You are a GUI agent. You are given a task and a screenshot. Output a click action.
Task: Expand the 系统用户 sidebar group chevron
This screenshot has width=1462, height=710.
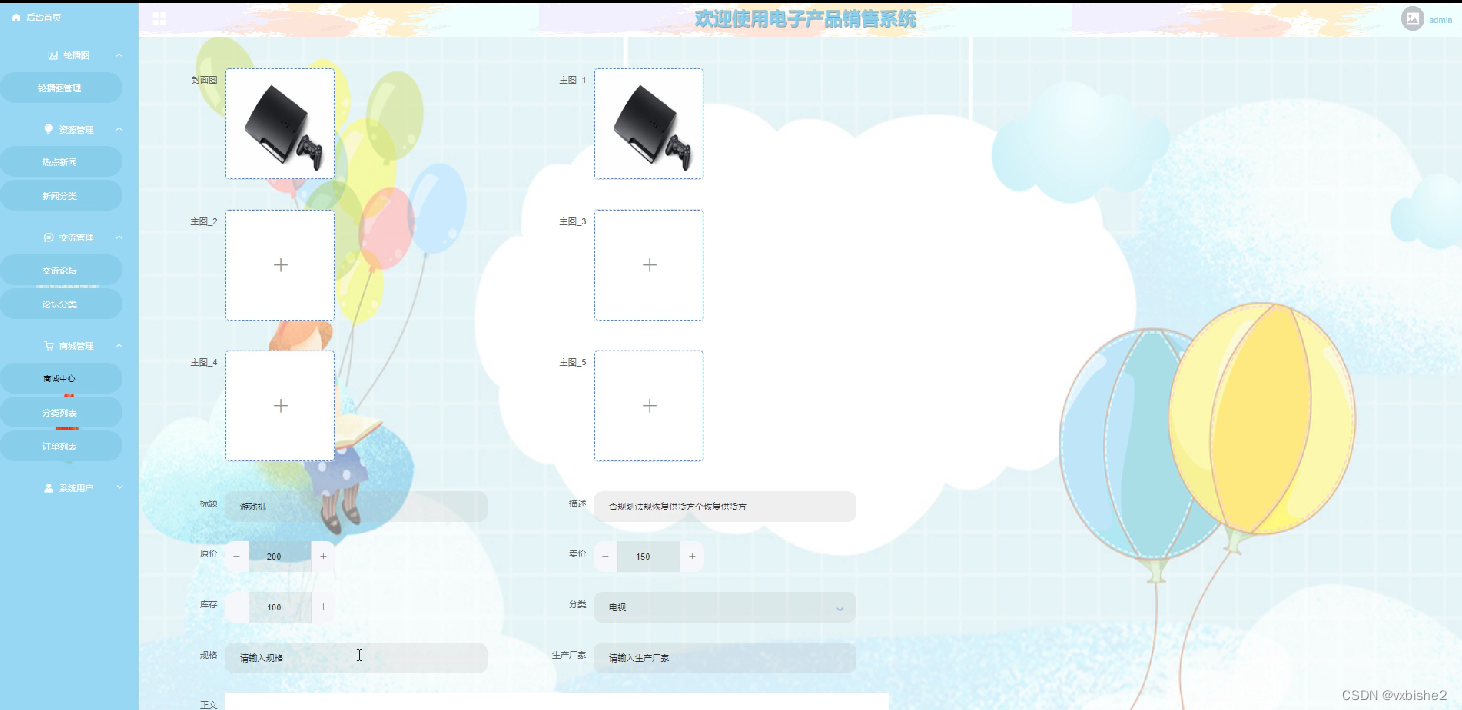tap(119, 487)
